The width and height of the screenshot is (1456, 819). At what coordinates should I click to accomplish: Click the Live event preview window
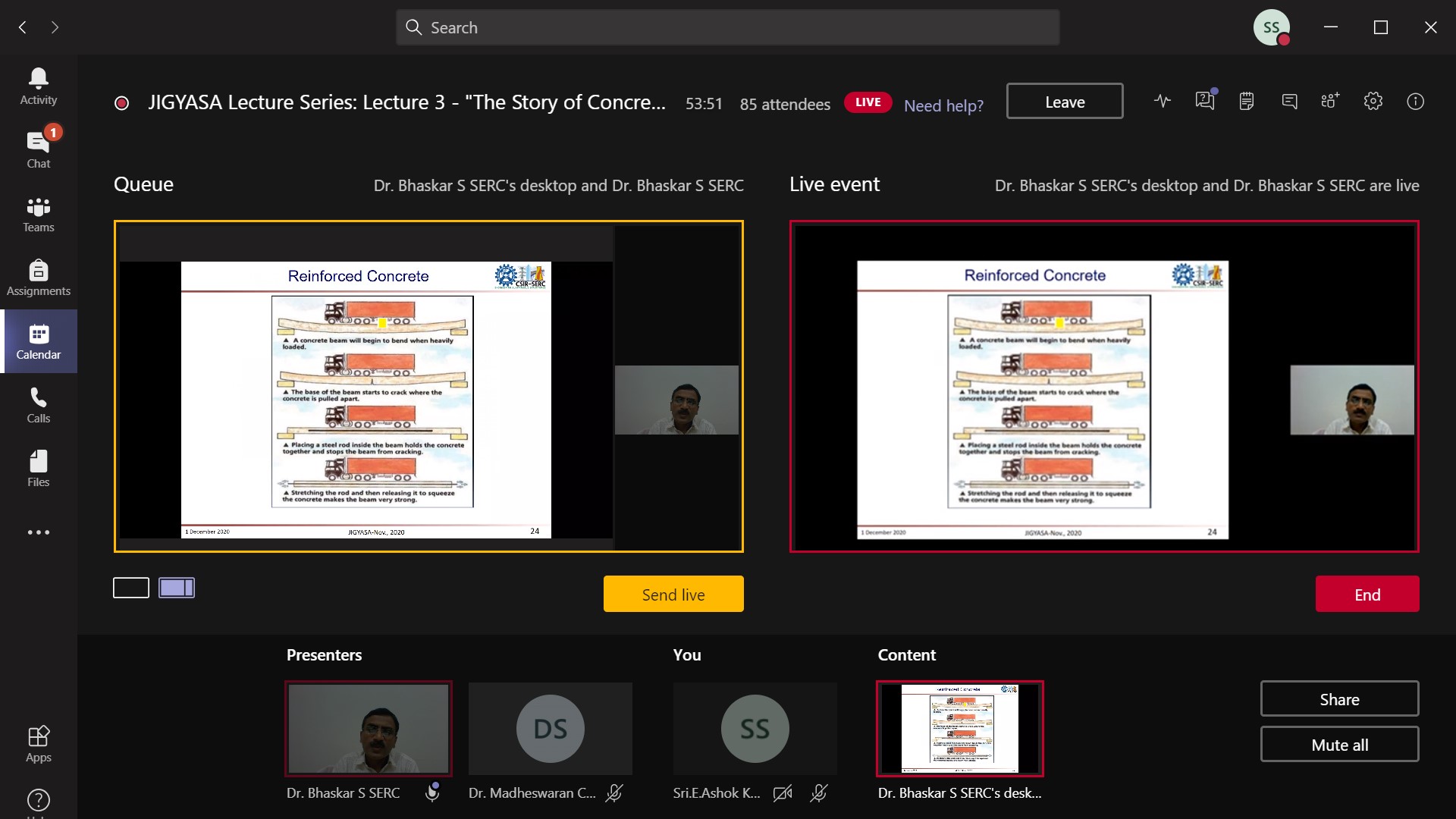point(1104,386)
